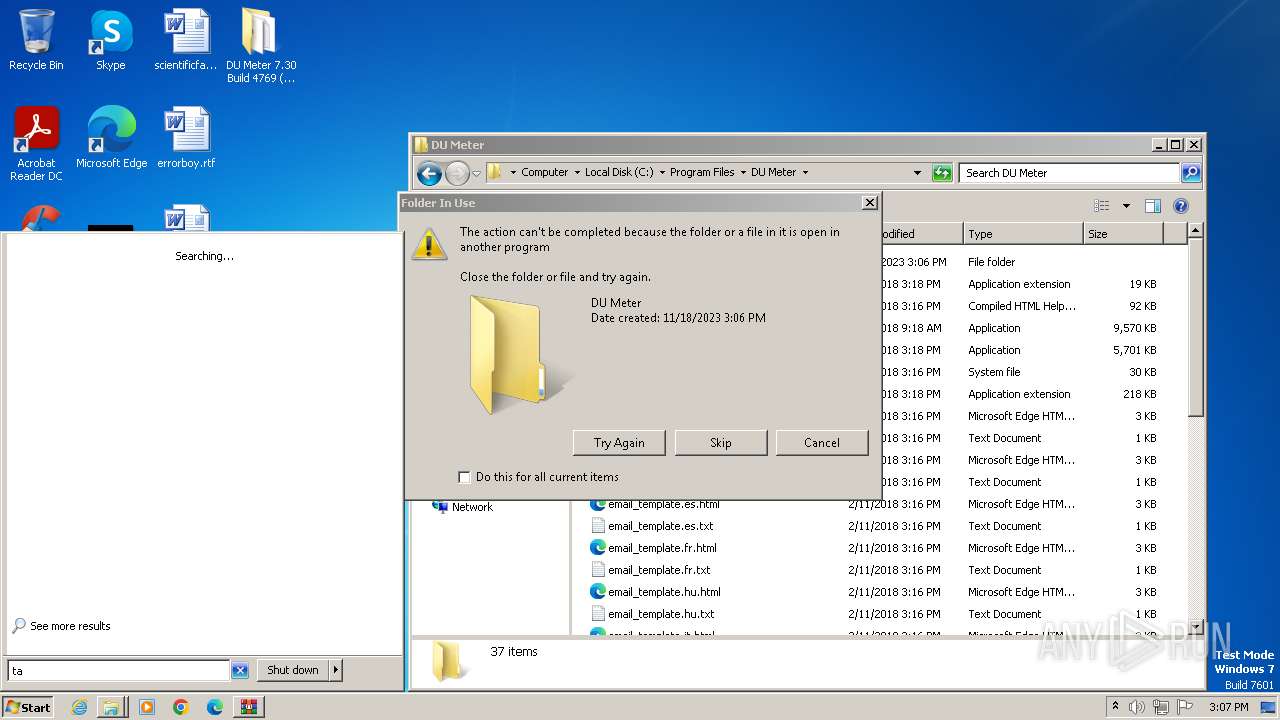Select the errorboy.rtf desktop file
The image size is (1280, 720).
pyautogui.click(x=186, y=138)
